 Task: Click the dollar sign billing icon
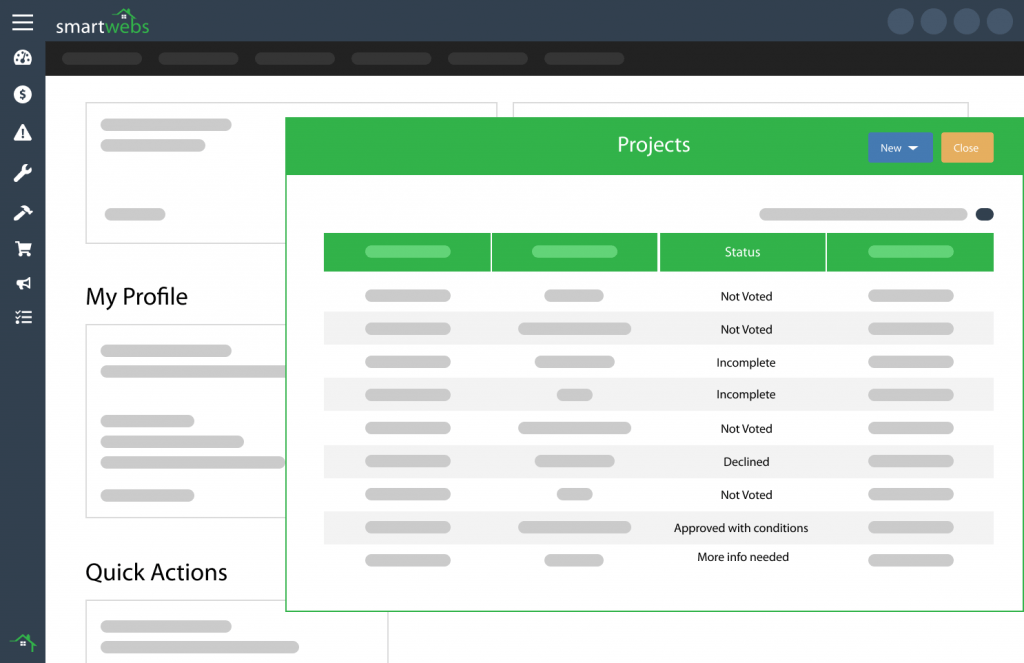click(22, 95)
